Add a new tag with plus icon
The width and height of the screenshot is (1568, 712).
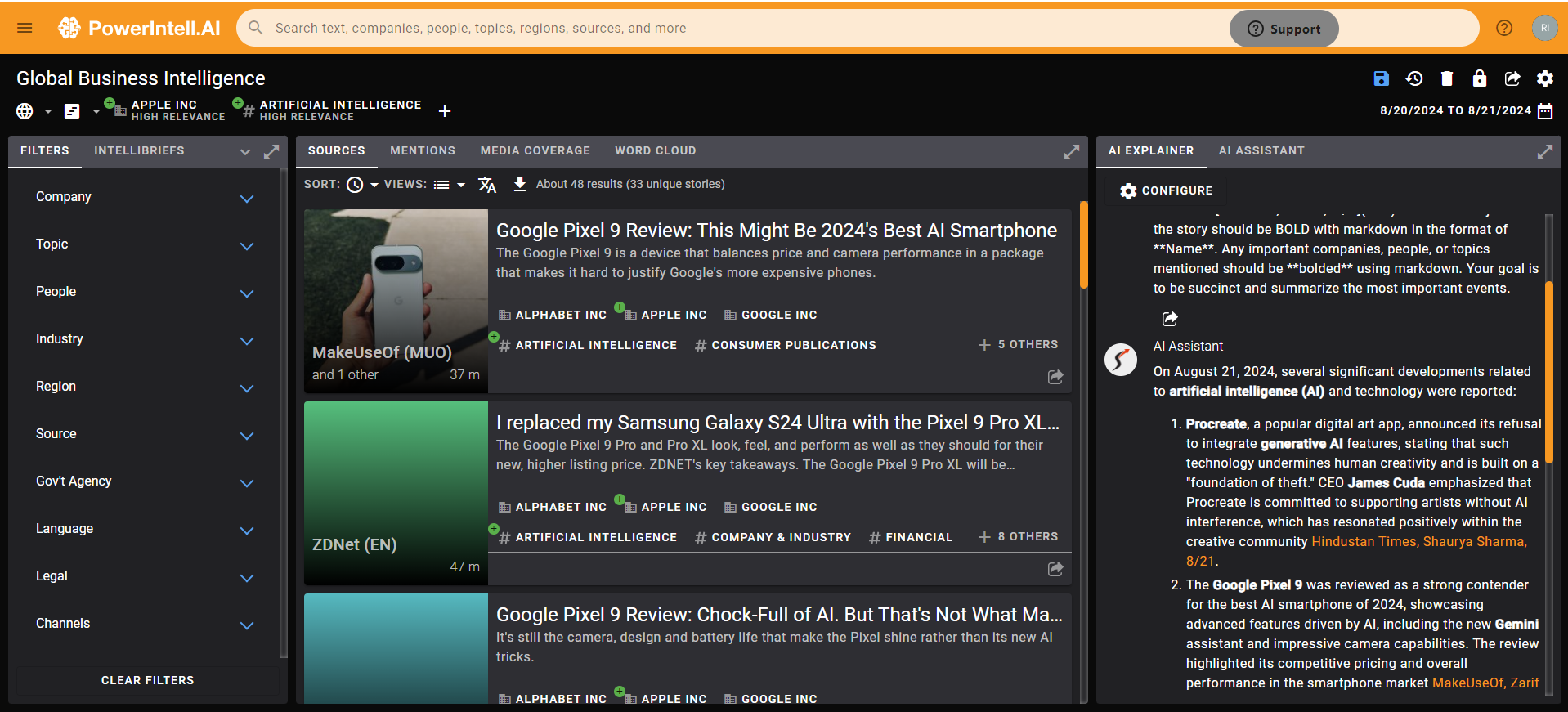[445, 111]
